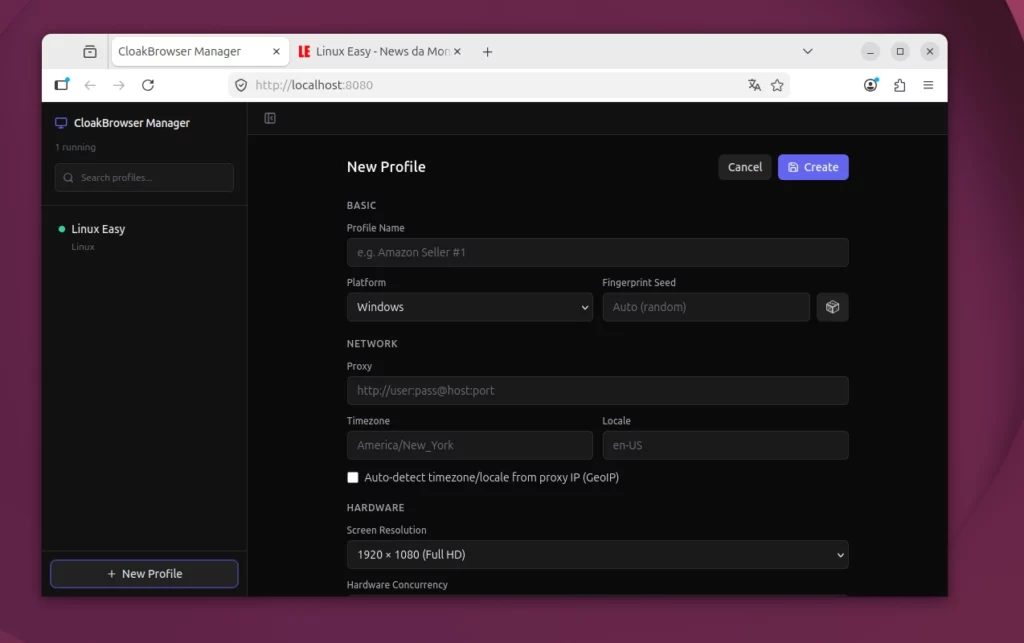Bookmark this page with star icon
This screenshot has width=1024, height=643.
(x=777, y=85)
